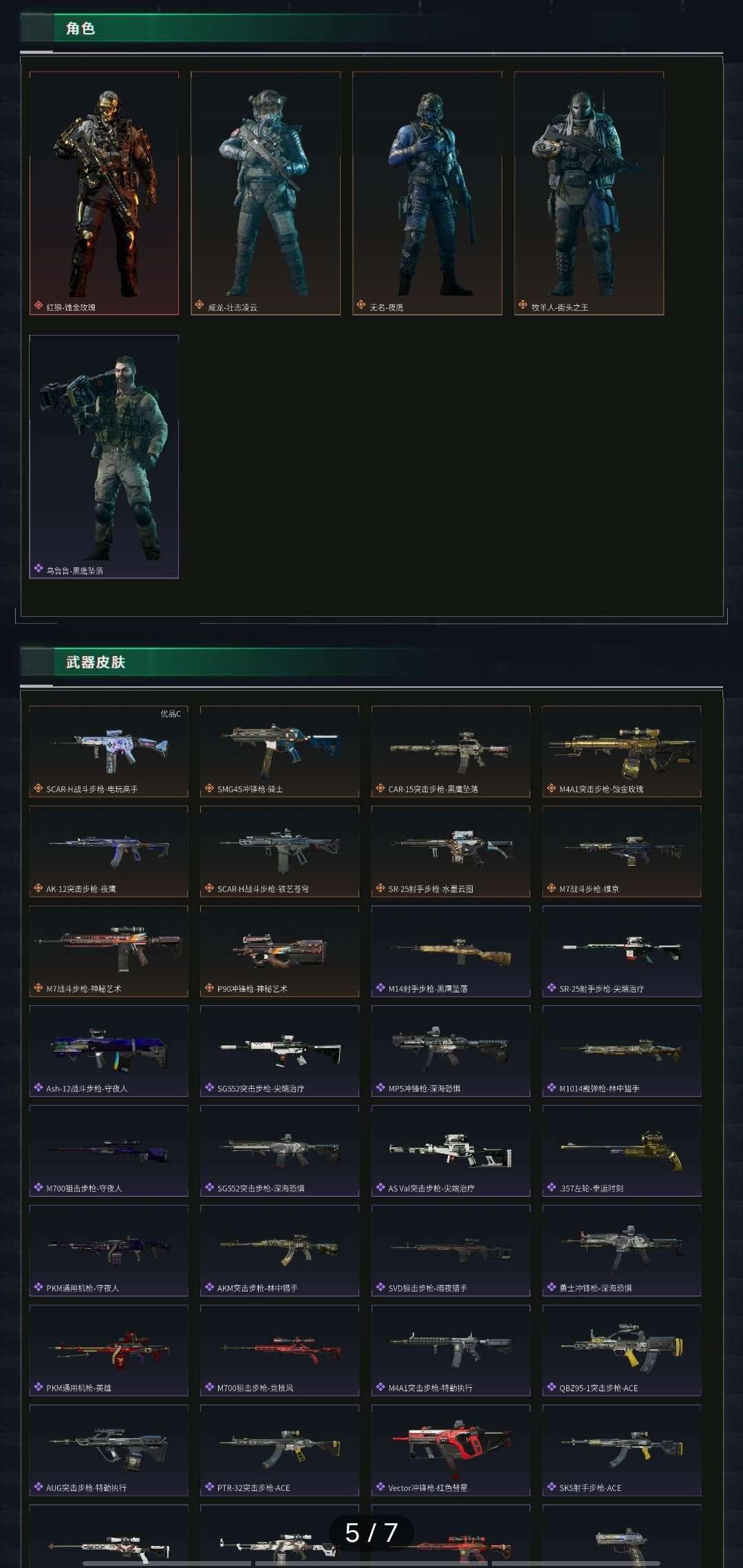Open the QBZ95-1突击步枪-ACE weapon skin
743x1568 pixels.
tap(621, 1350)
